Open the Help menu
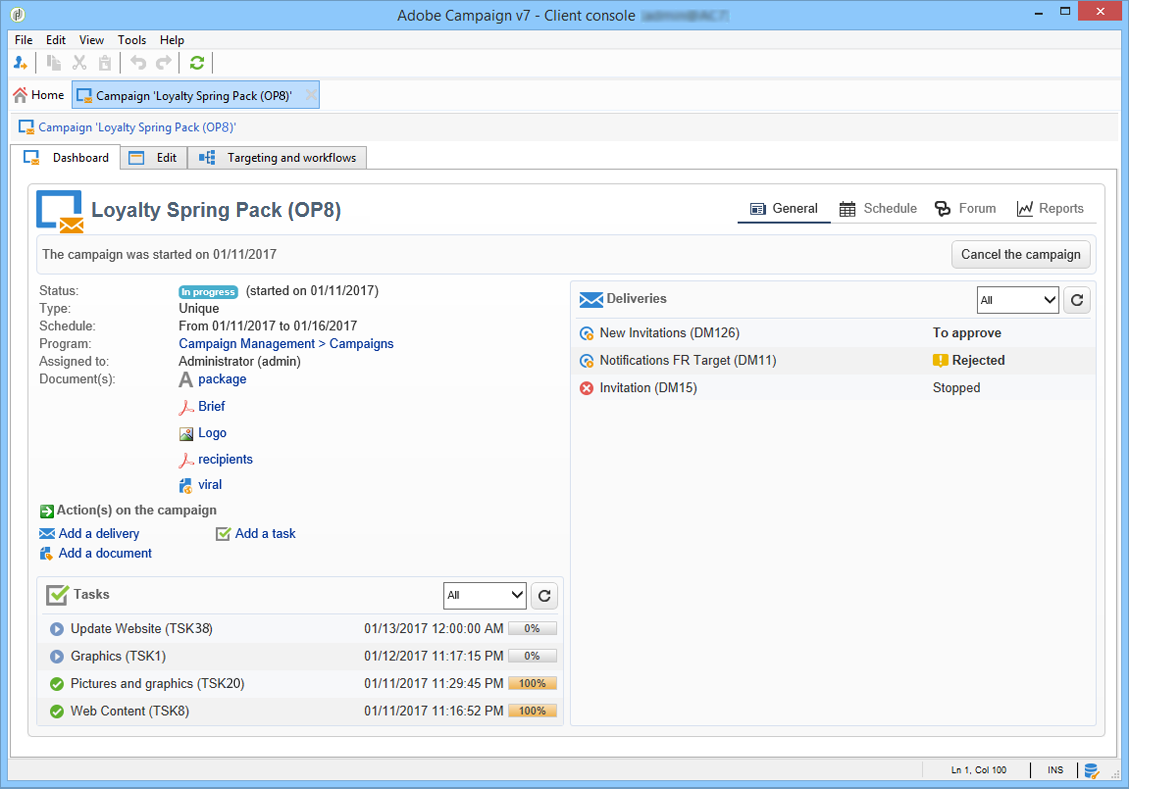The height and width of the screenshot is (792, 1151). click(172, 40)
